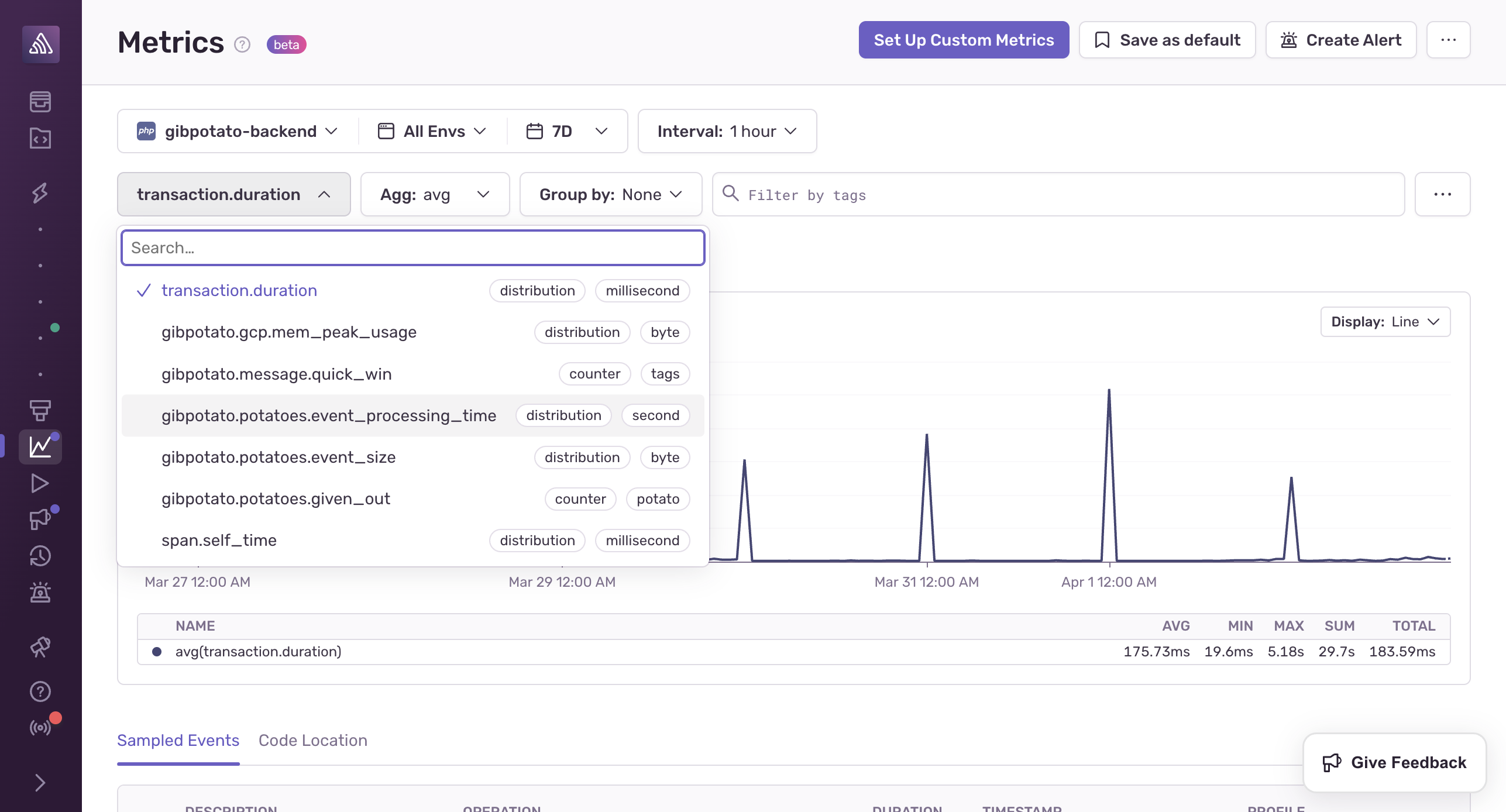This screenshot has height=812, width=1506.
Task: Click the second unit tag on event_processing_time
Action: point(656,415)
